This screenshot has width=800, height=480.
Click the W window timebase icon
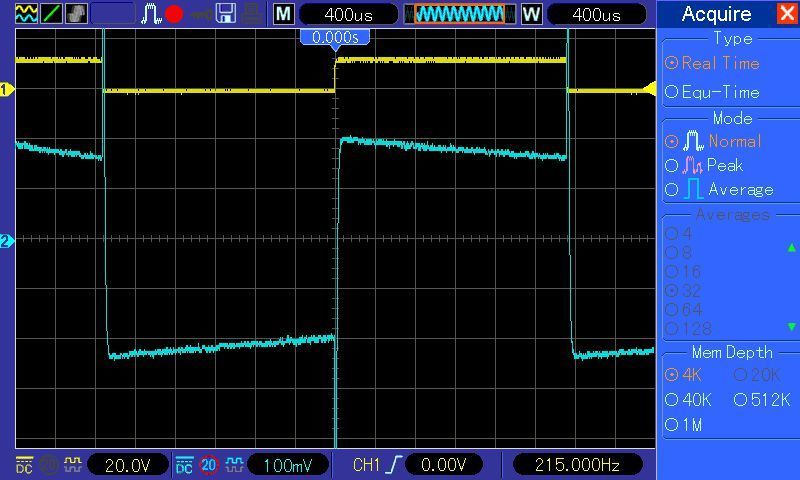tap(531, 14)
